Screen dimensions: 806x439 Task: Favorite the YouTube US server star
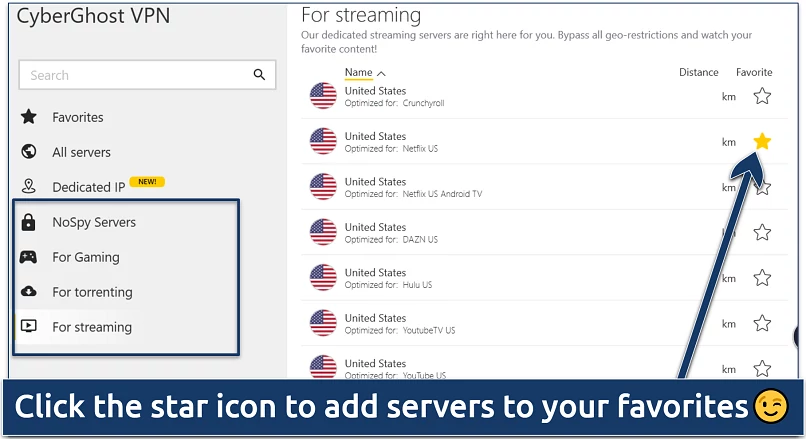click(x=762, y=368)
